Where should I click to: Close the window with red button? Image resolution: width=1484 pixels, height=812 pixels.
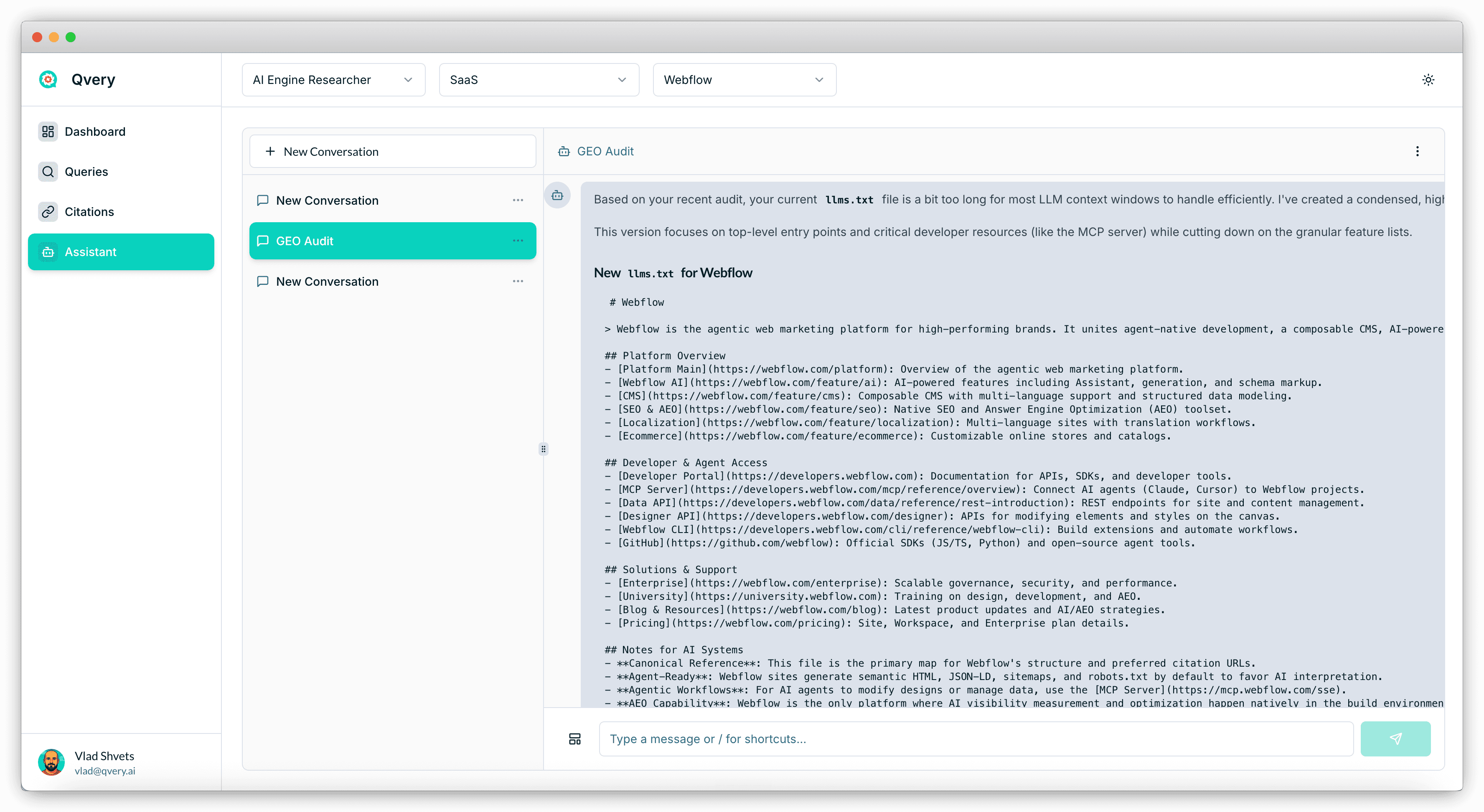pyautogui.click(x=37, y=38)
